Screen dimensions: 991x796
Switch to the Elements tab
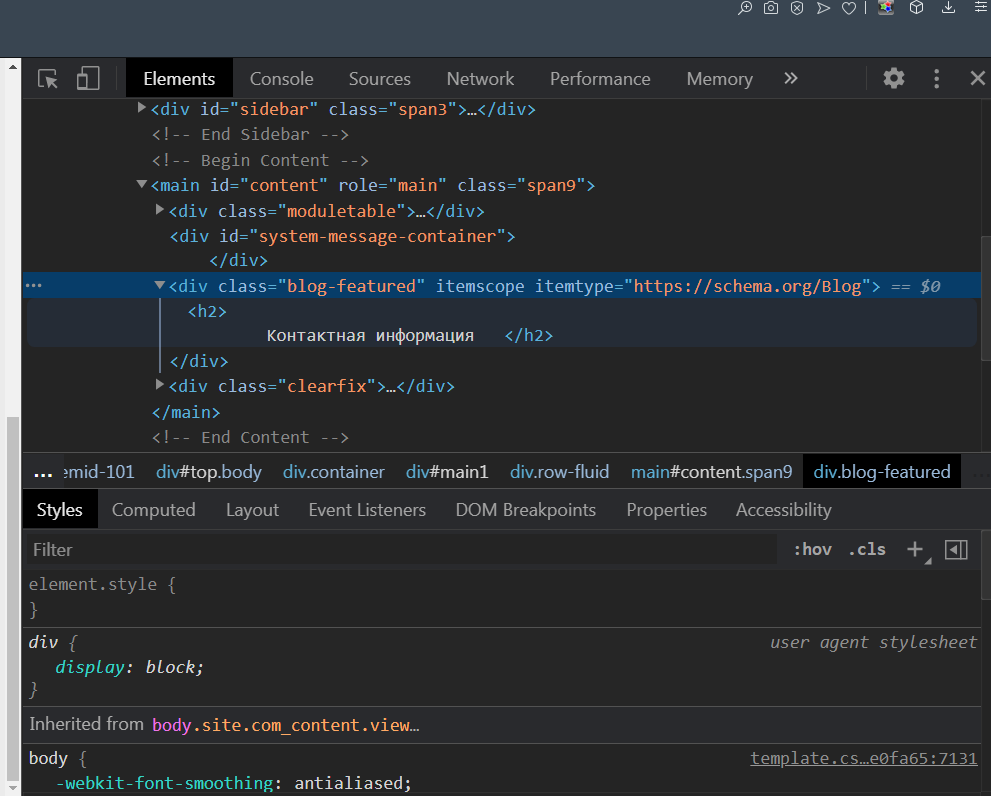coord(179,78)
